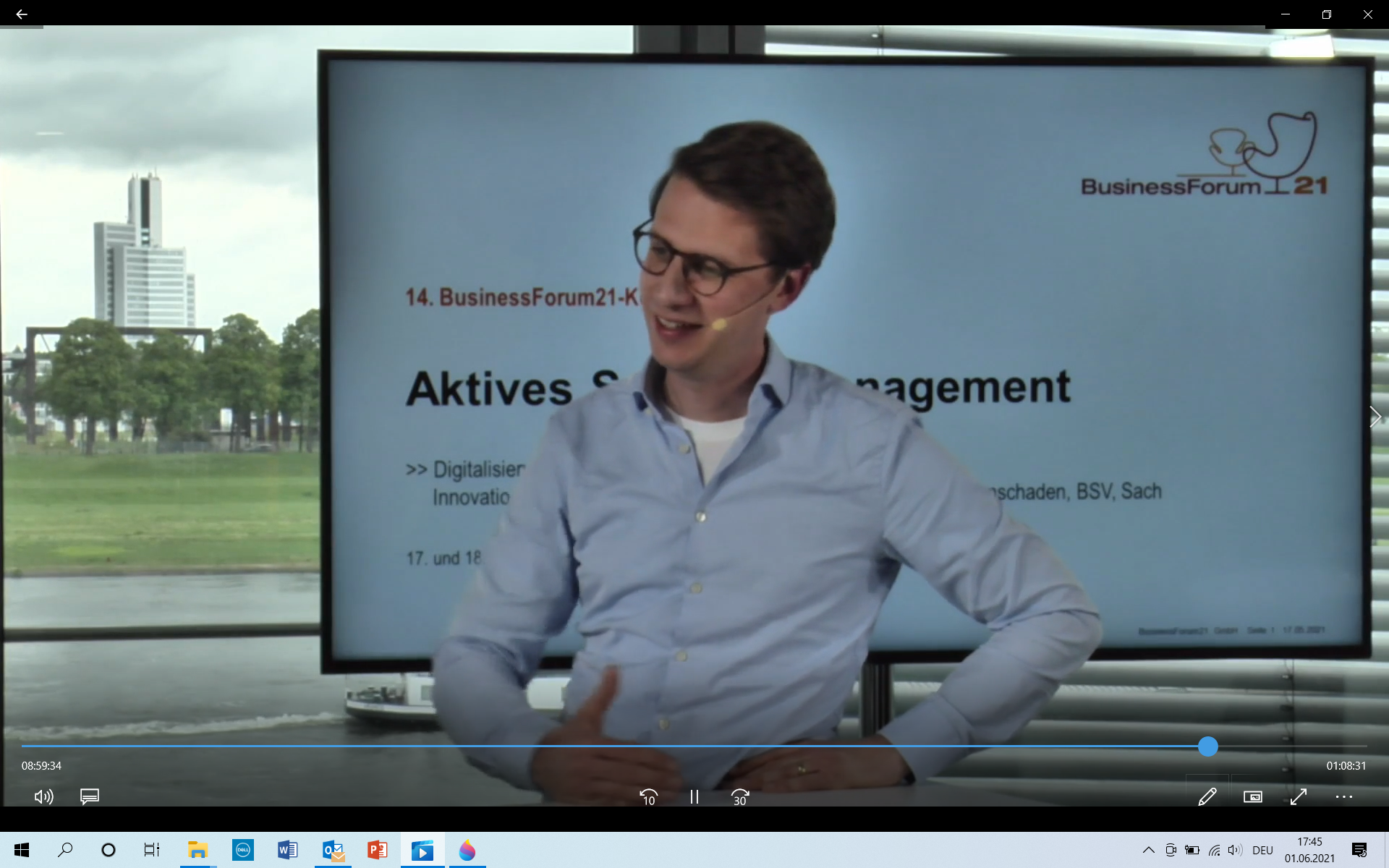Mute the video volume
This screenshot has height=868, width=1389.
[43, 796]
